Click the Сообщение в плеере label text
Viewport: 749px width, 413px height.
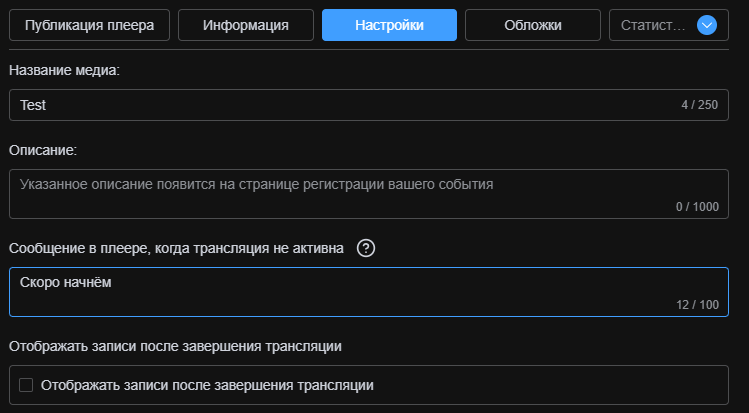point(176,248)
